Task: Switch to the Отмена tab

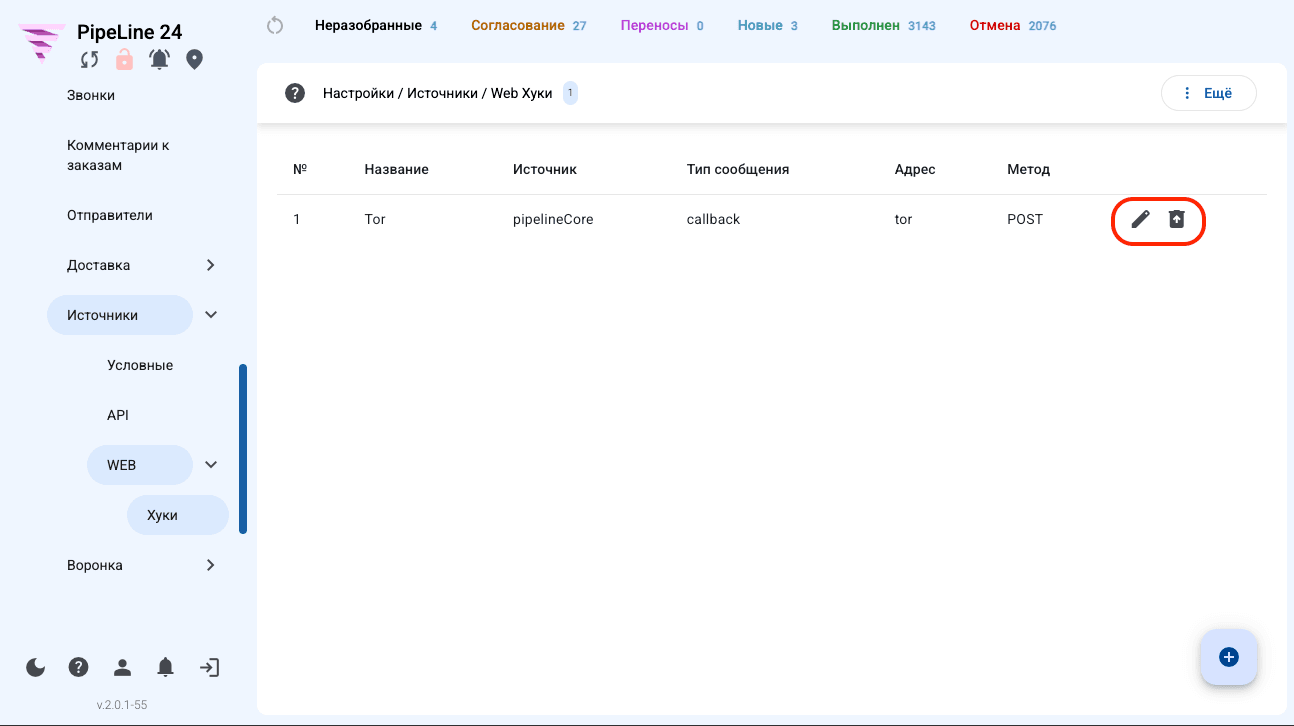Action: coord(1012,25)
